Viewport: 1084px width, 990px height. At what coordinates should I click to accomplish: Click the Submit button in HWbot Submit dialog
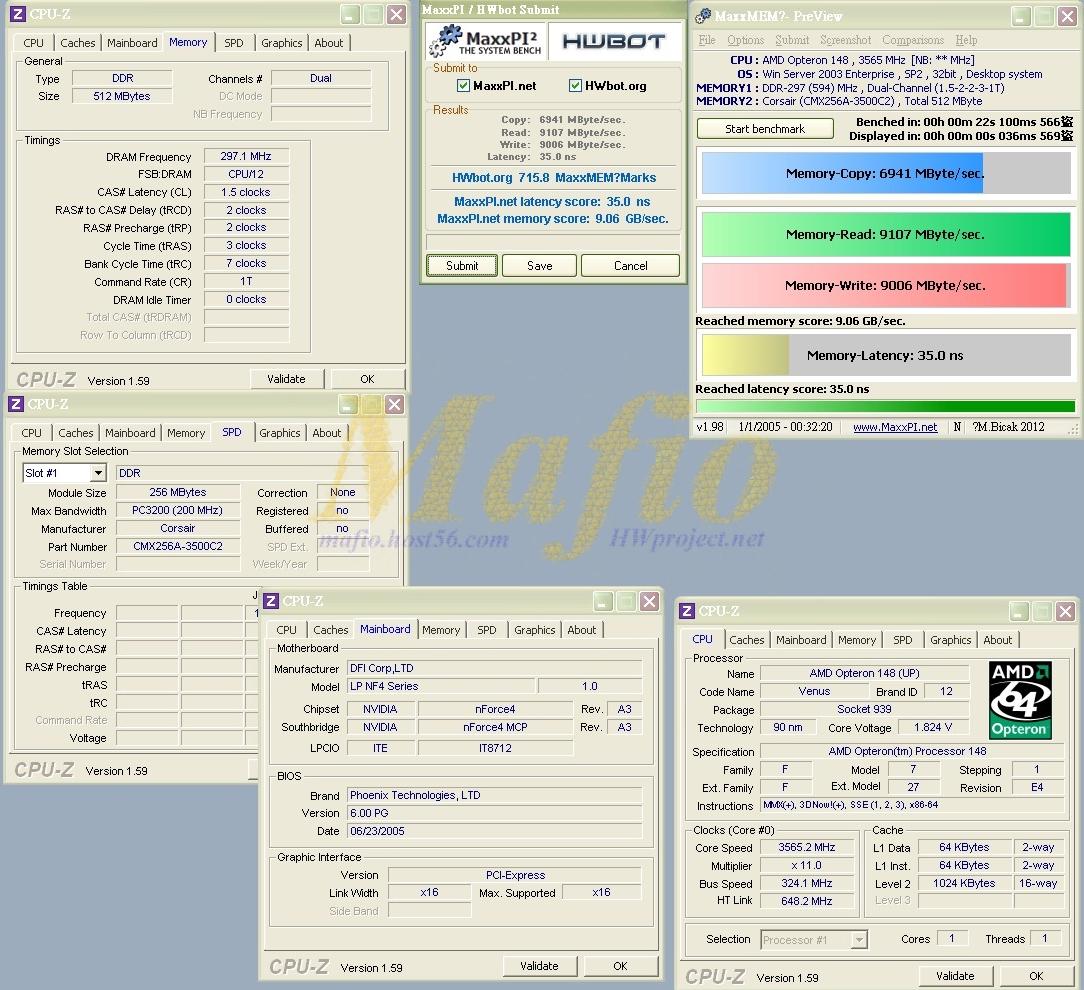point(462,265)
